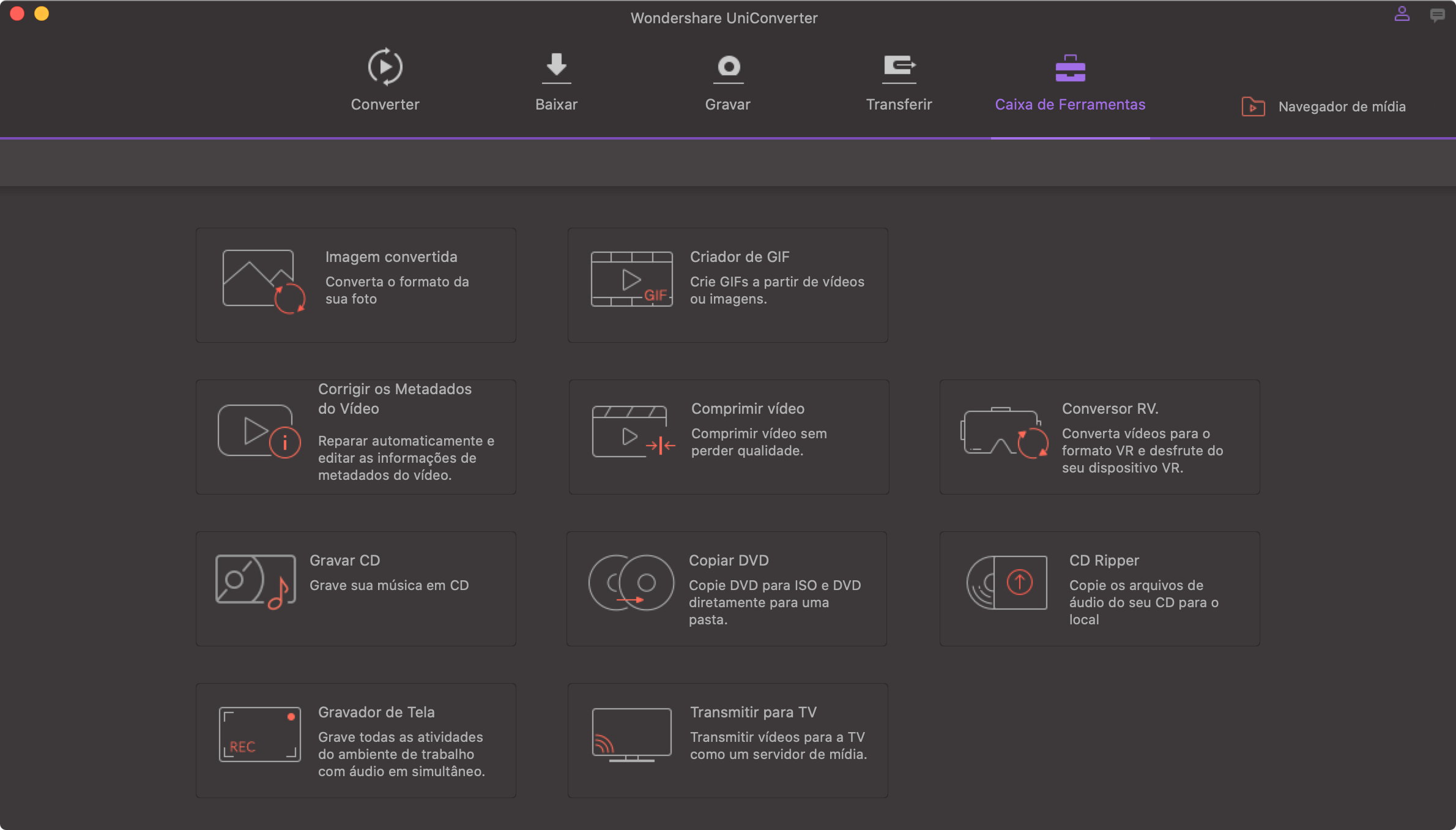This screenshot has height=830, width=1456.
Task: Click the Gravar navigation item
Action: [728, 82]
